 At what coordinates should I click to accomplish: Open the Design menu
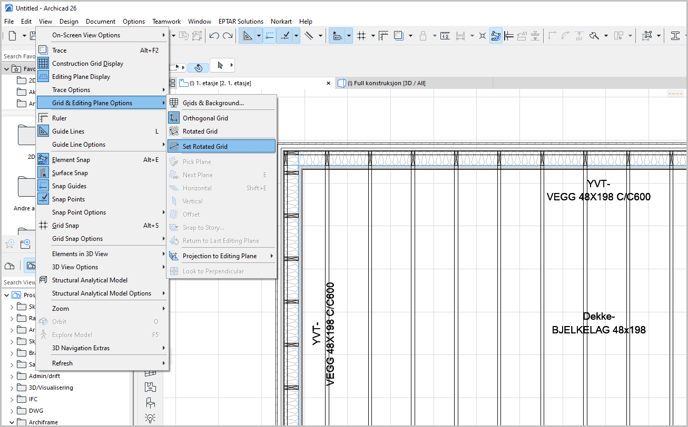click(69, 21)
